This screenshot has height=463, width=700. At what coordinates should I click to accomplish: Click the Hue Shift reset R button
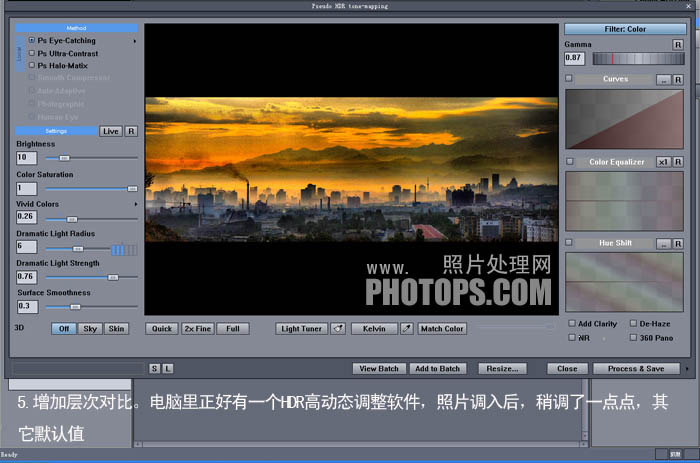pos(678,243)
